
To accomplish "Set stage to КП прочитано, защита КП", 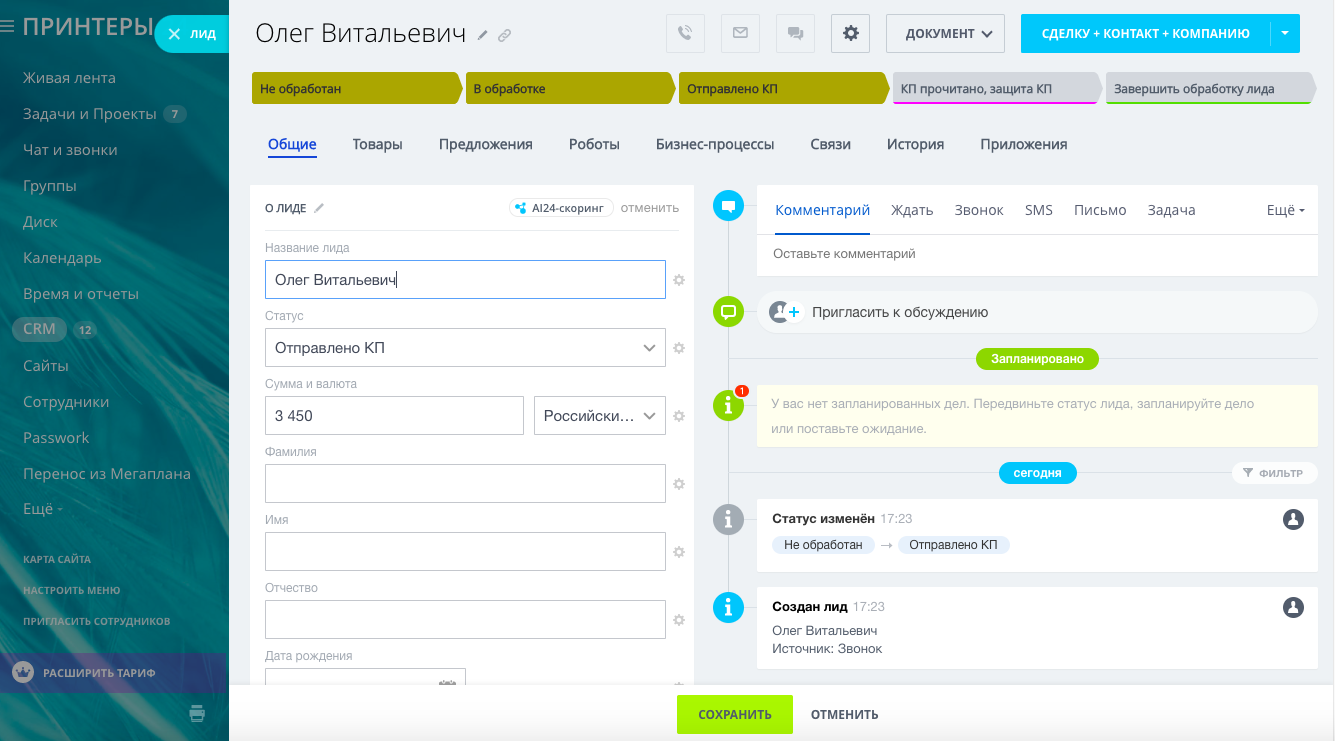I will 996,89.
